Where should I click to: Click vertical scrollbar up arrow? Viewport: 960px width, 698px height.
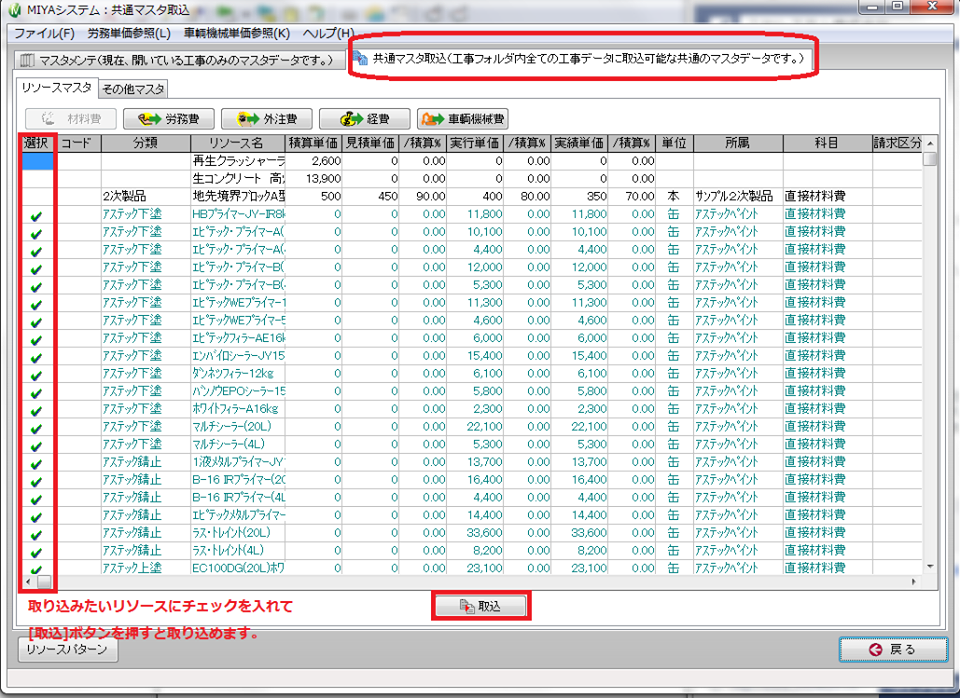pyautogui.click(x=930, y=143)
